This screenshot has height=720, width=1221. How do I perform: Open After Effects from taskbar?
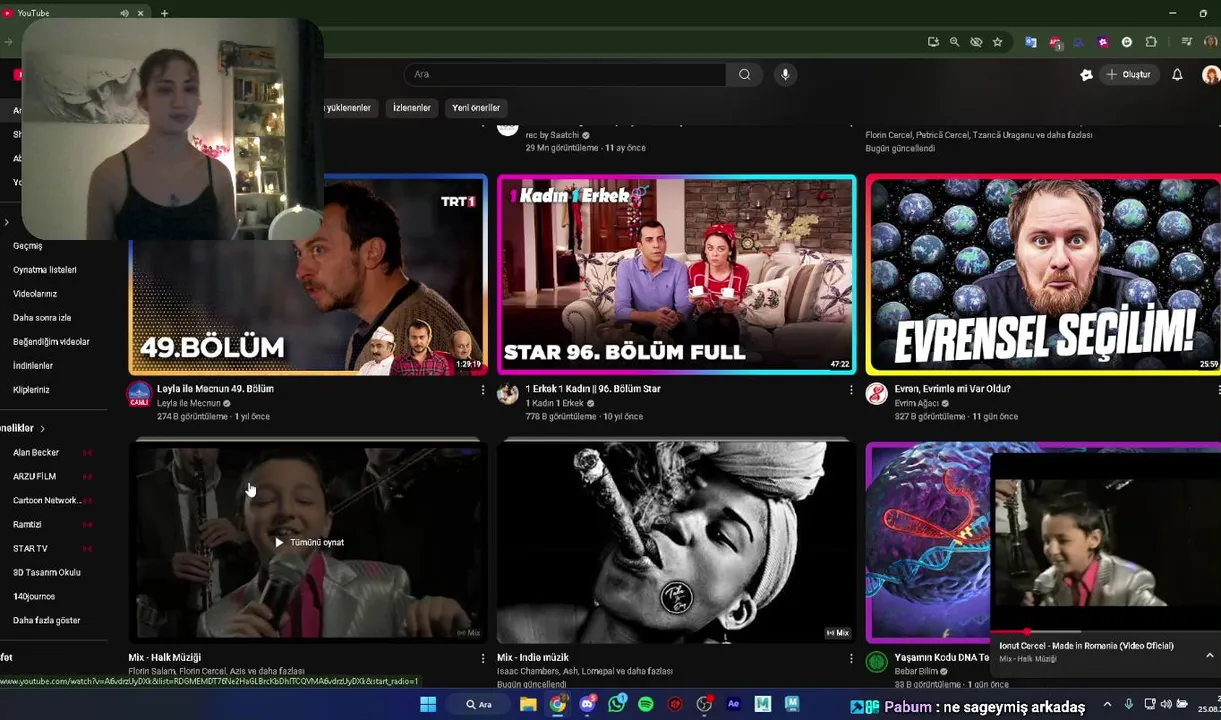(x=733, y=704)
